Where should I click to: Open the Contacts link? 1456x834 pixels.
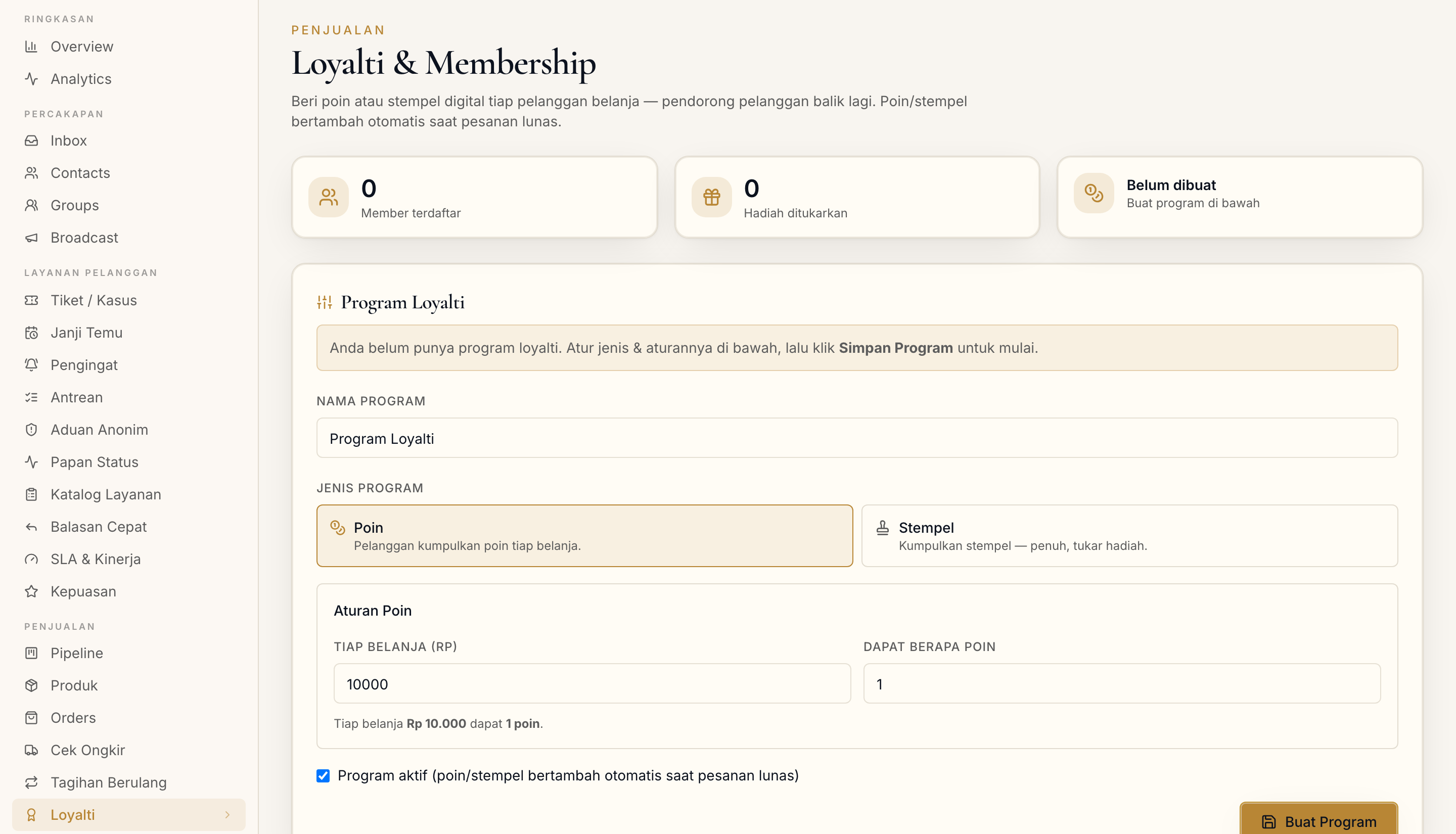click(x=129, y=173)
